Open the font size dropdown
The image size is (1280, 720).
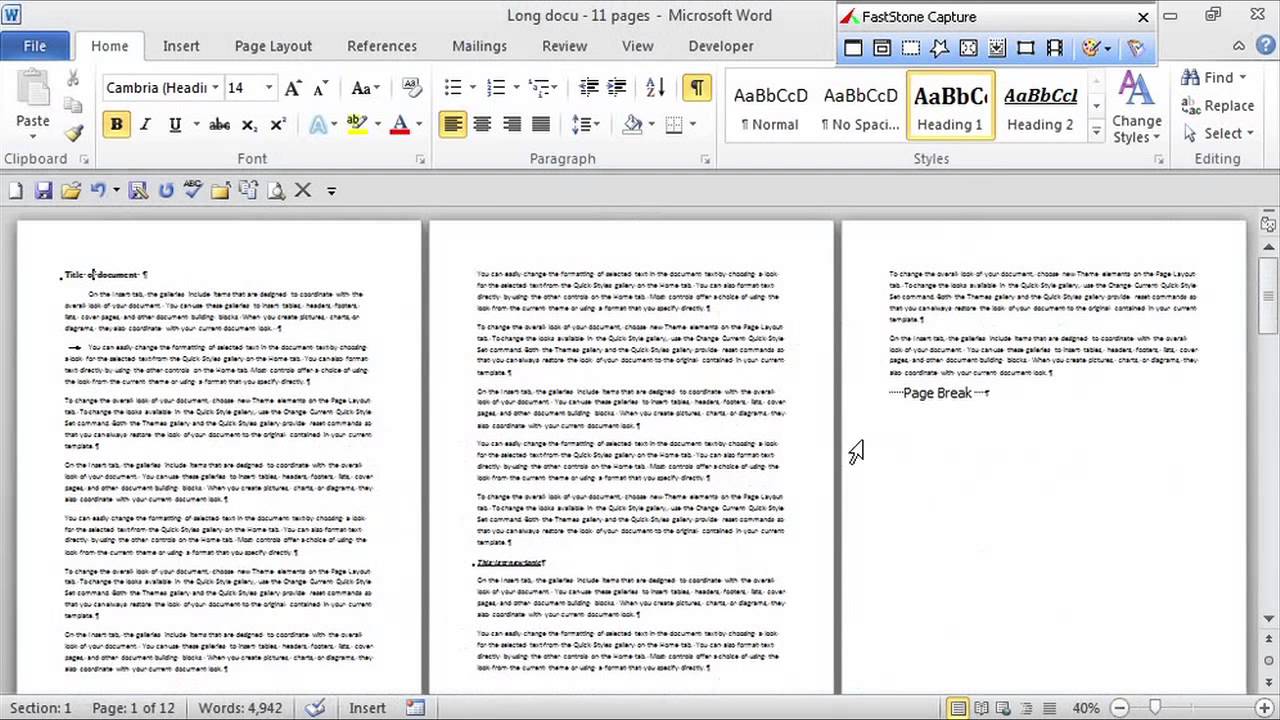coord(268,88)
